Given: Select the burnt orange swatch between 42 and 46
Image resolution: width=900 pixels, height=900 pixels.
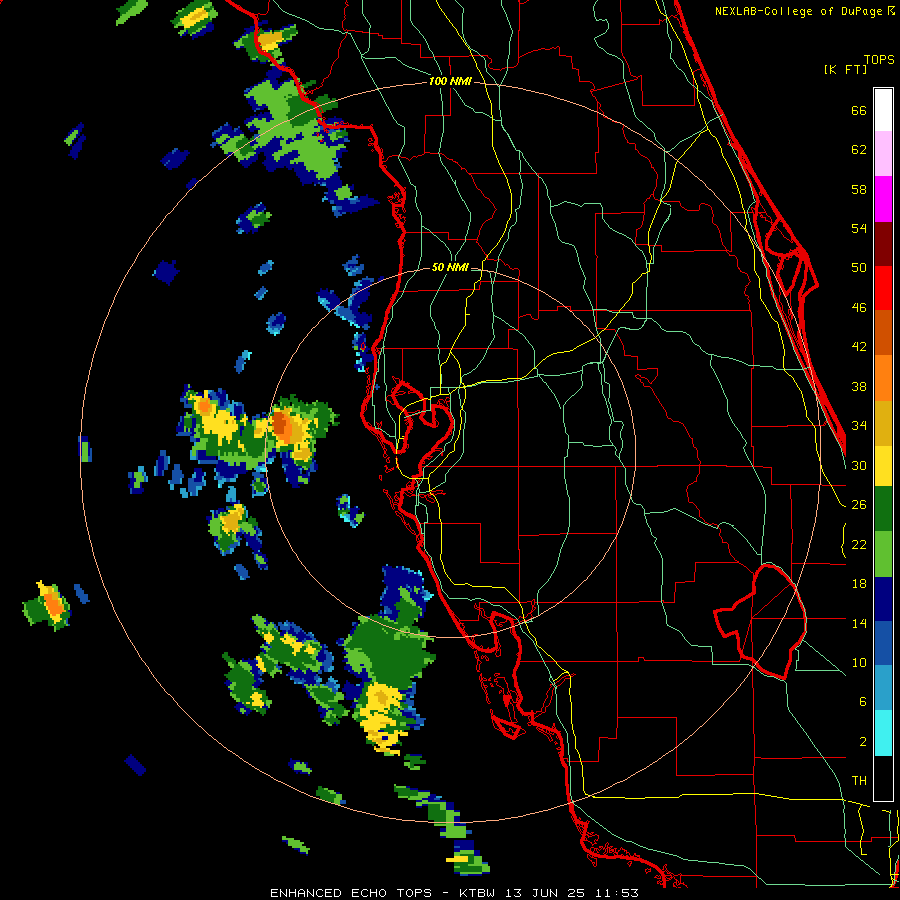Looking at the screenshot, I should tap(883, 332).
